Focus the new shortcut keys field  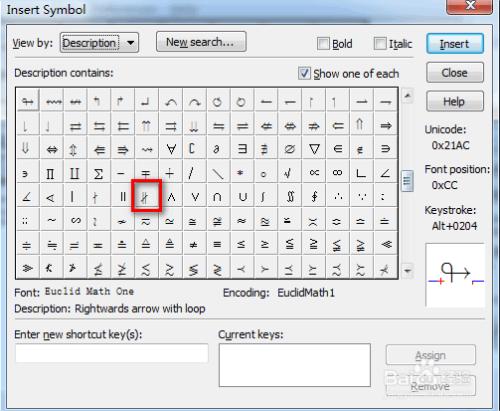click(112, 353)
